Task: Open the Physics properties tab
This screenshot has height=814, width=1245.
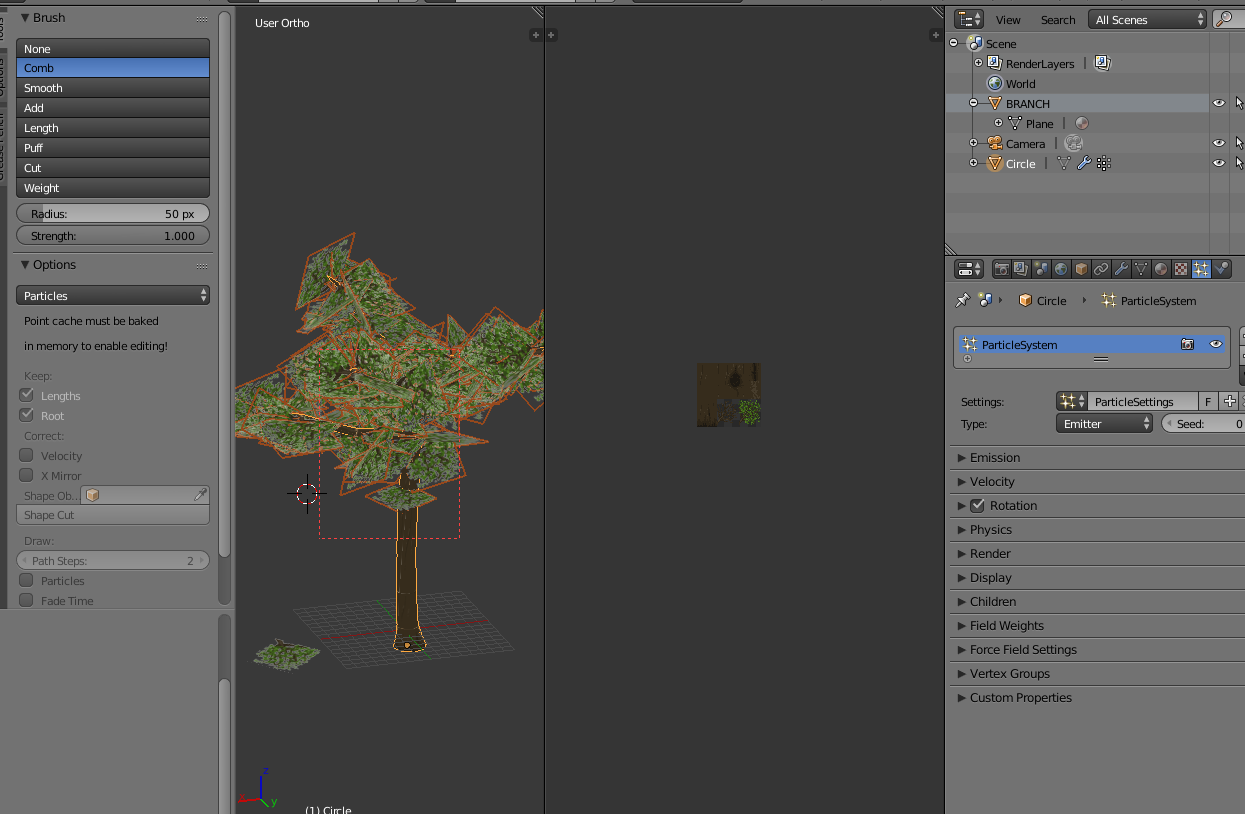Action: point(1221,269)
